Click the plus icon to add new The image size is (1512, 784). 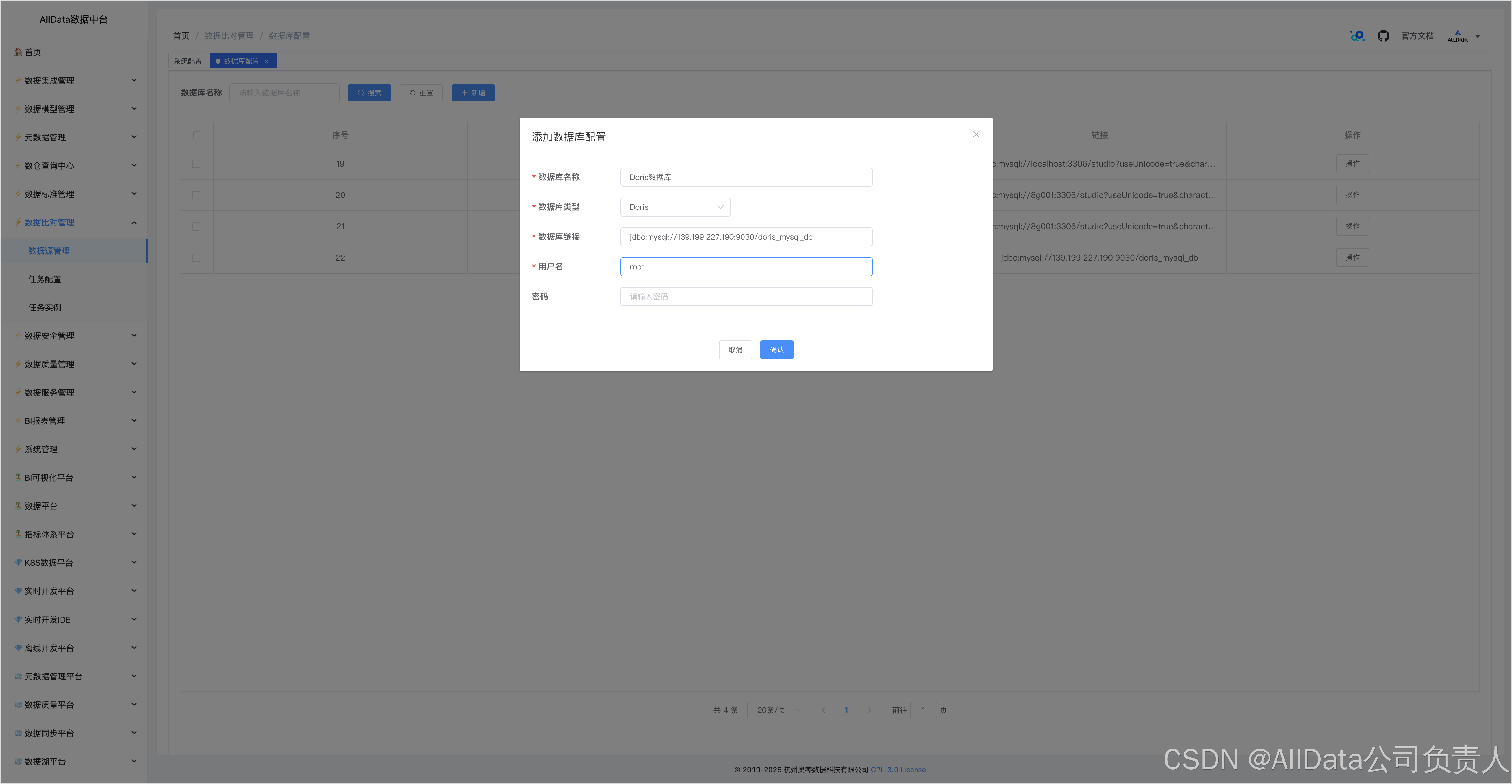(x=472, y=93)
